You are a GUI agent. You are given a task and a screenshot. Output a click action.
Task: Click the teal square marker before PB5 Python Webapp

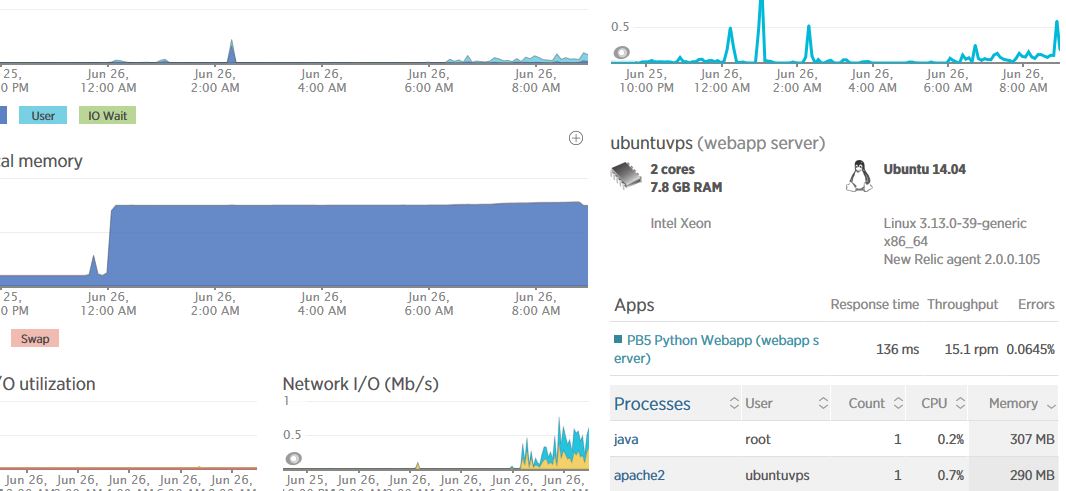617,340
